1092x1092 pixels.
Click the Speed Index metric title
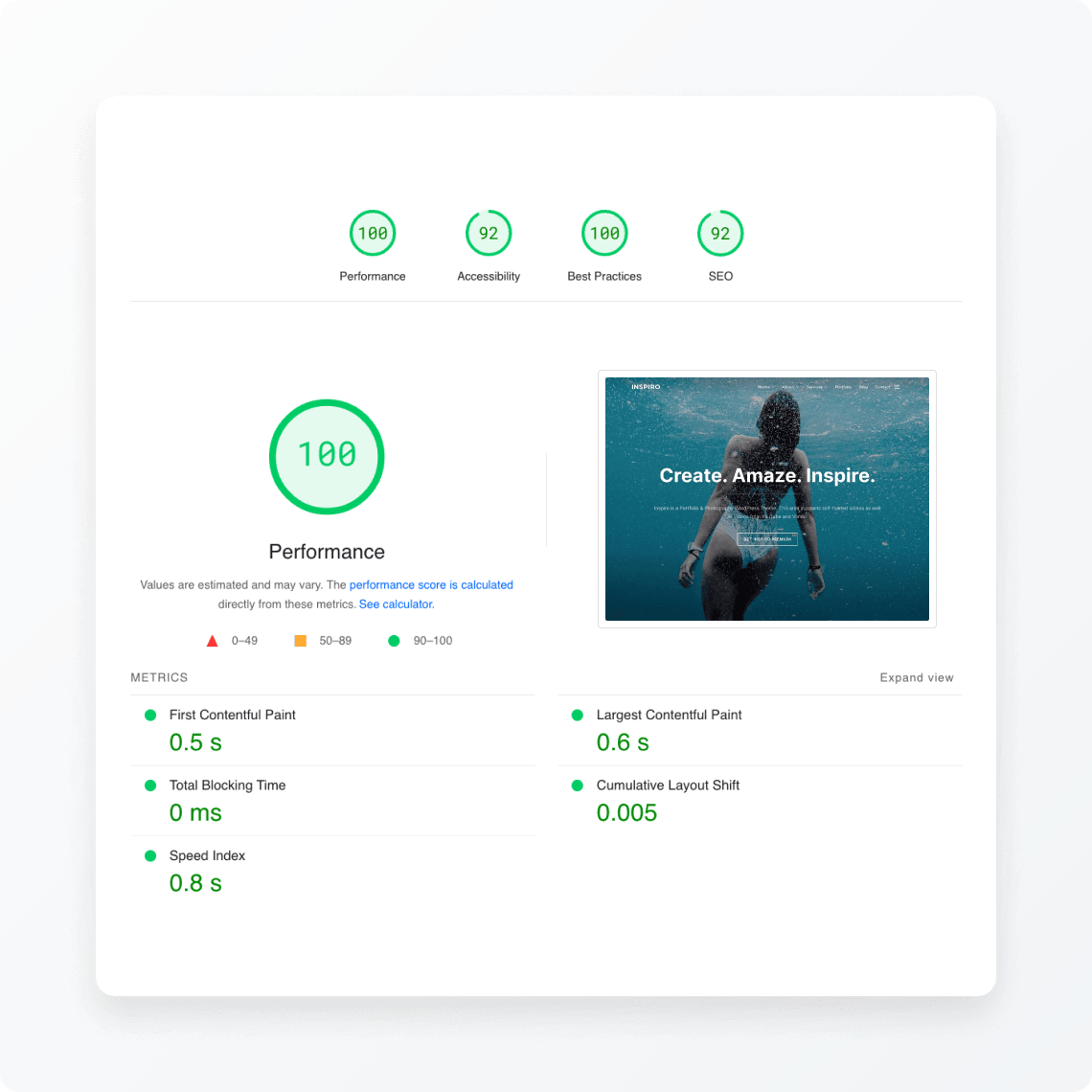[207, 856]
